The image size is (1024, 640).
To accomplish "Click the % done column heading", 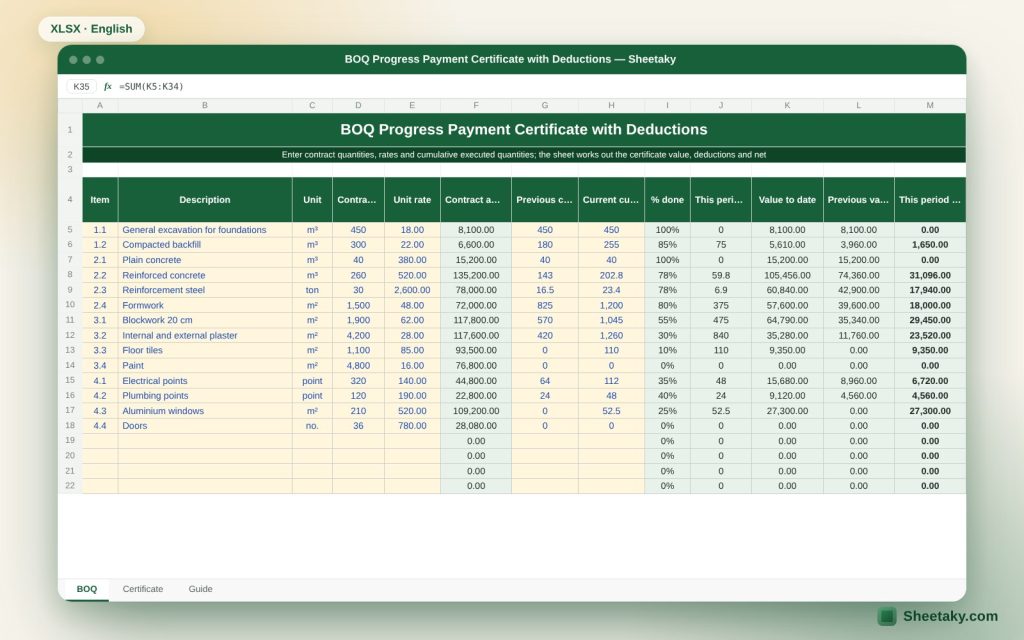I will (667, 200).
